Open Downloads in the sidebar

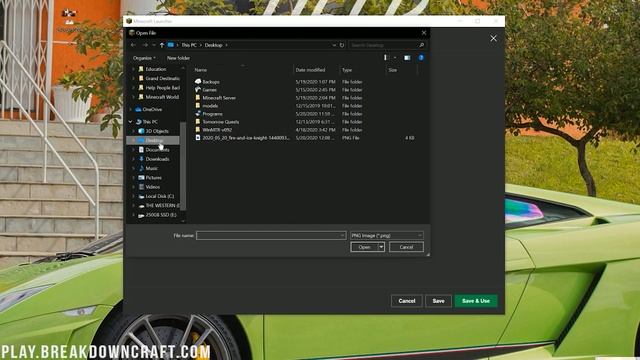(157, 159)
